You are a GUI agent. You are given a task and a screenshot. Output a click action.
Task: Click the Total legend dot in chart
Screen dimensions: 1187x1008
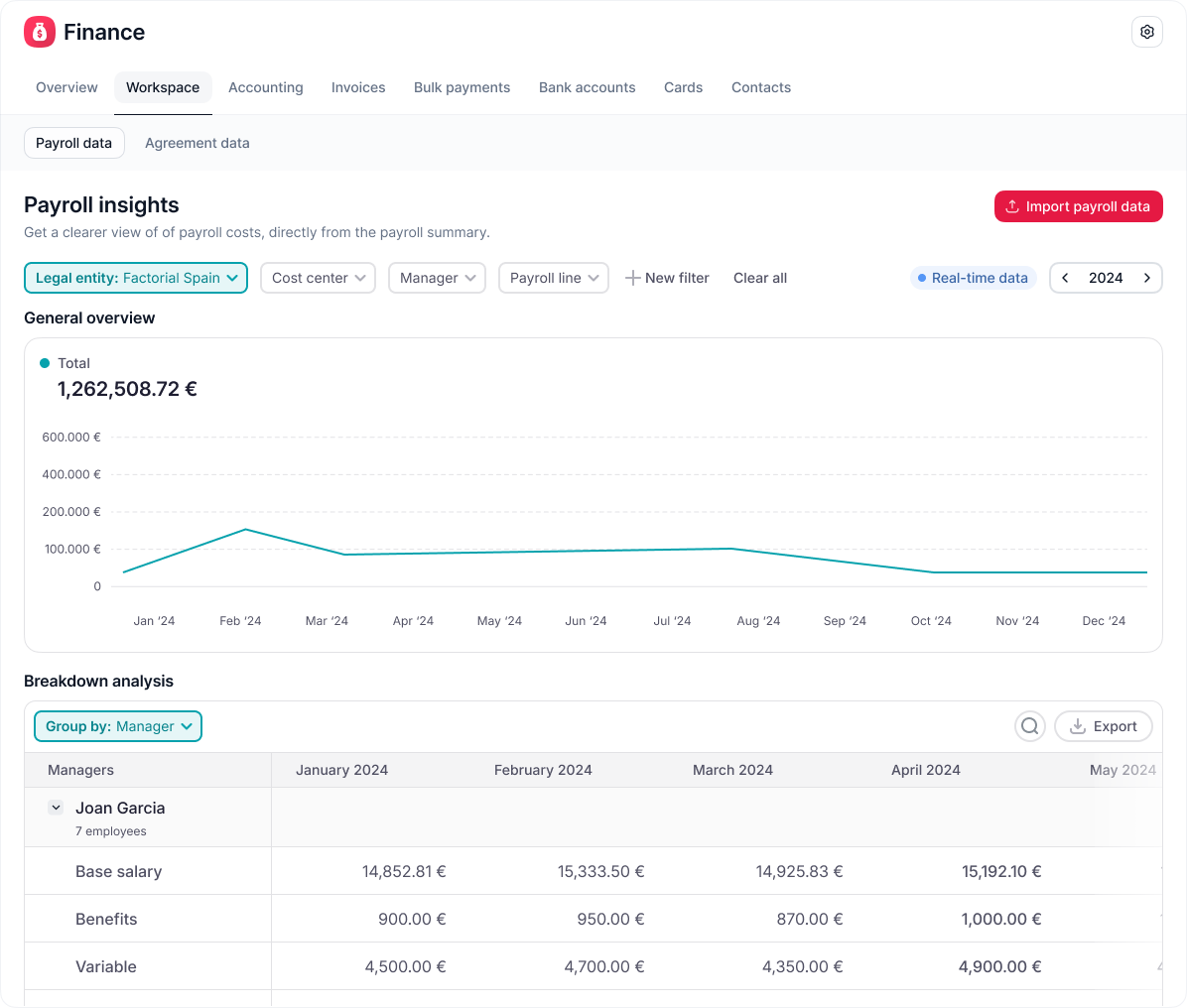click(45, 363)
